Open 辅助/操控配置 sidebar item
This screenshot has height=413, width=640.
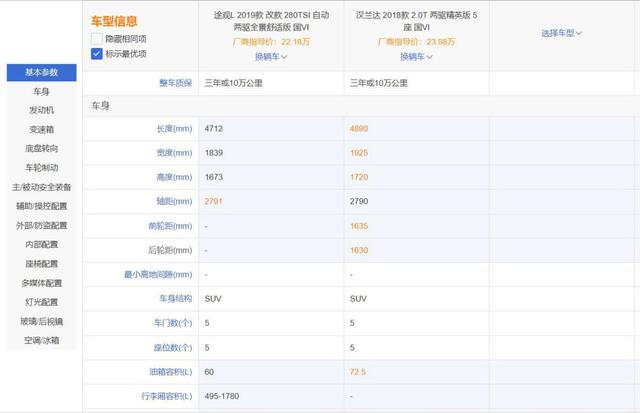42,206
